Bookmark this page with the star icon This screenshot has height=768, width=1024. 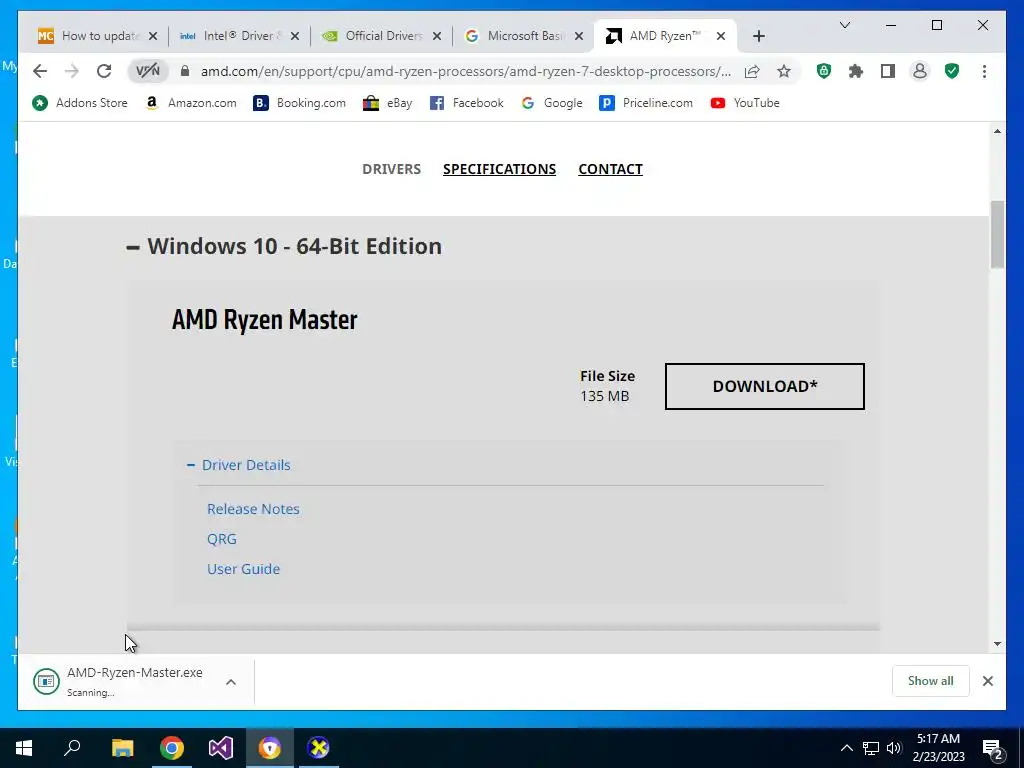(784, 71)
